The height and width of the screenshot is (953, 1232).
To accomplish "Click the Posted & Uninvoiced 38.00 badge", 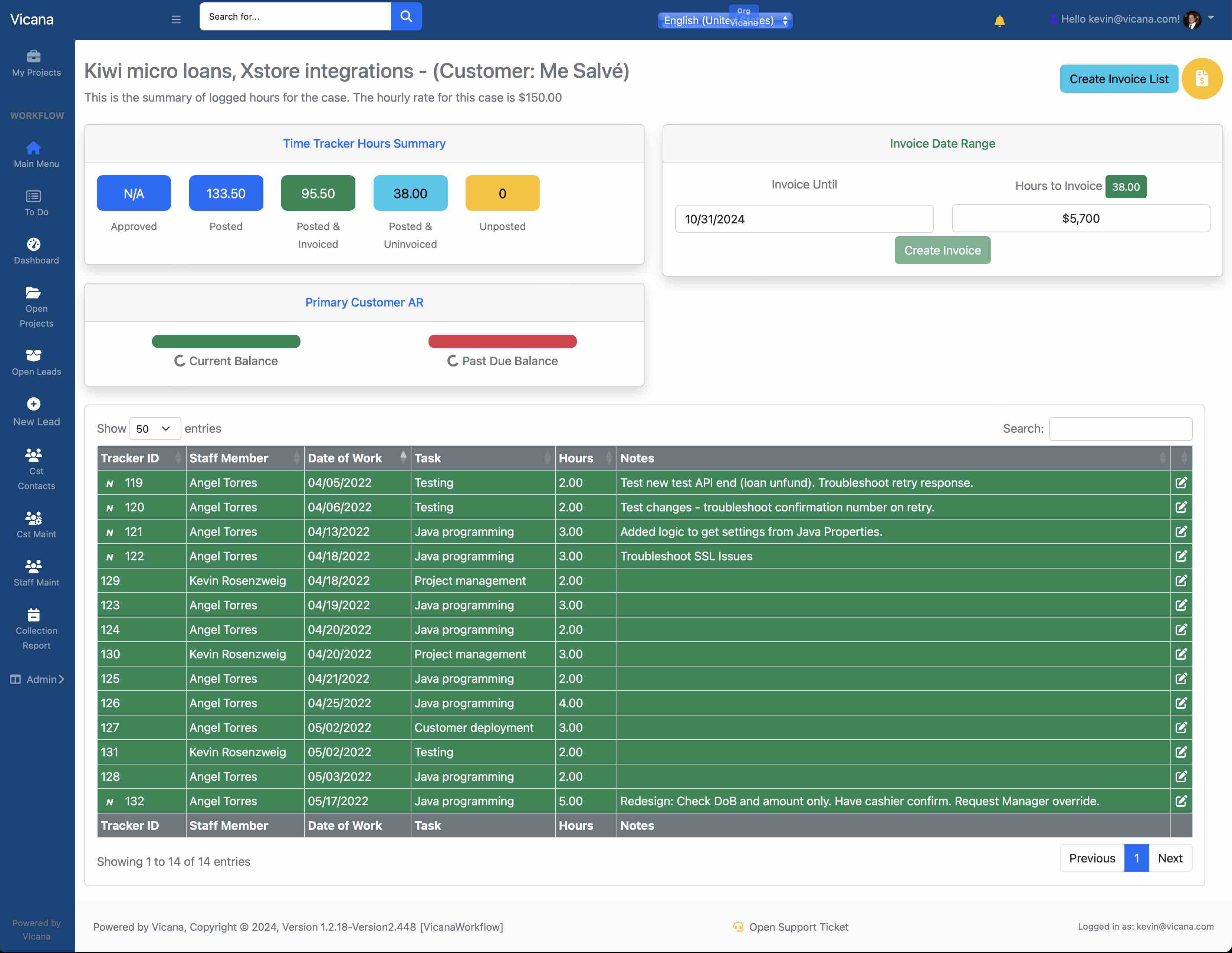I will (x=410, y=194).
